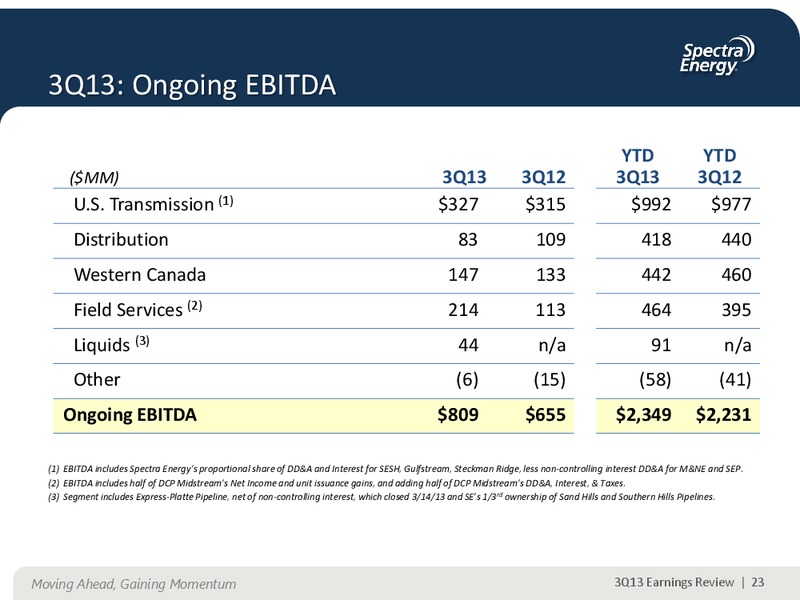Screen dimensions: 800x600
Task: Click the 133 Western Canada value
Action: click(551, 274)
